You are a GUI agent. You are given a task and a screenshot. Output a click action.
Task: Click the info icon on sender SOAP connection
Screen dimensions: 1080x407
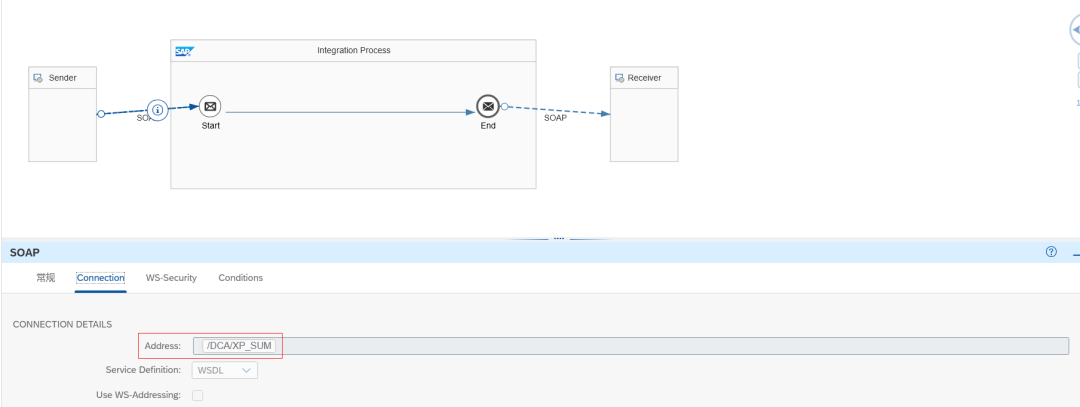(x=158, y=109)
